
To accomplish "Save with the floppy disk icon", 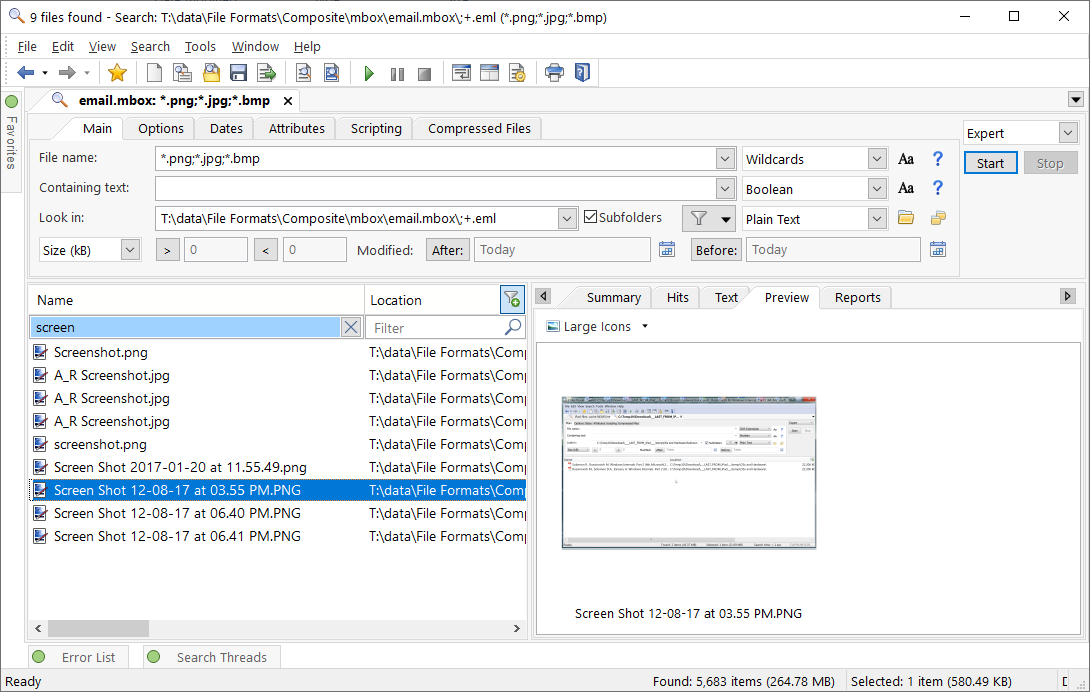I will click(x=238, y=72).
